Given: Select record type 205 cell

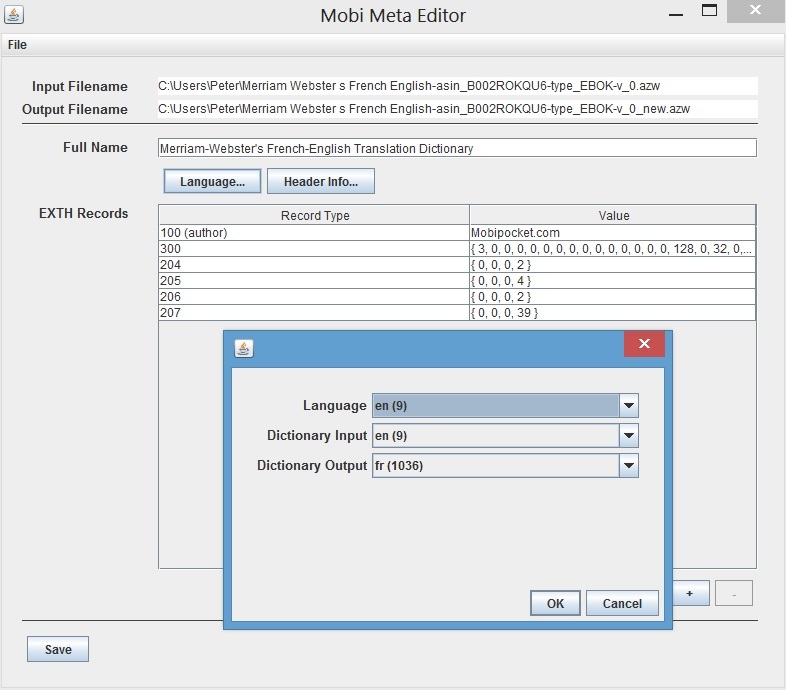Looking at the screenshot, I should 314,281.
